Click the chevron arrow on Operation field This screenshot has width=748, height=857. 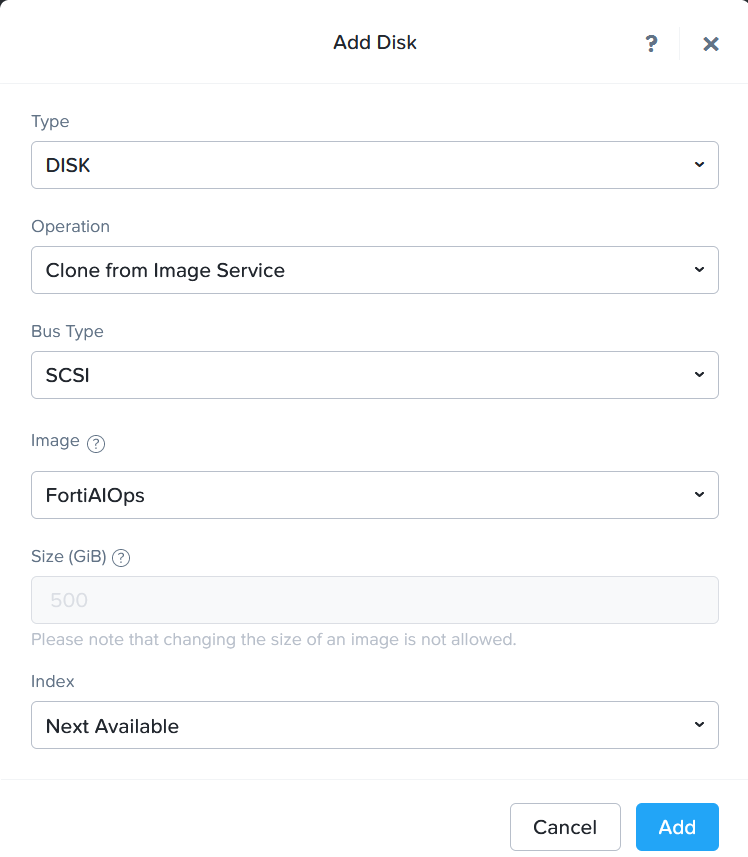pos(699,270)
